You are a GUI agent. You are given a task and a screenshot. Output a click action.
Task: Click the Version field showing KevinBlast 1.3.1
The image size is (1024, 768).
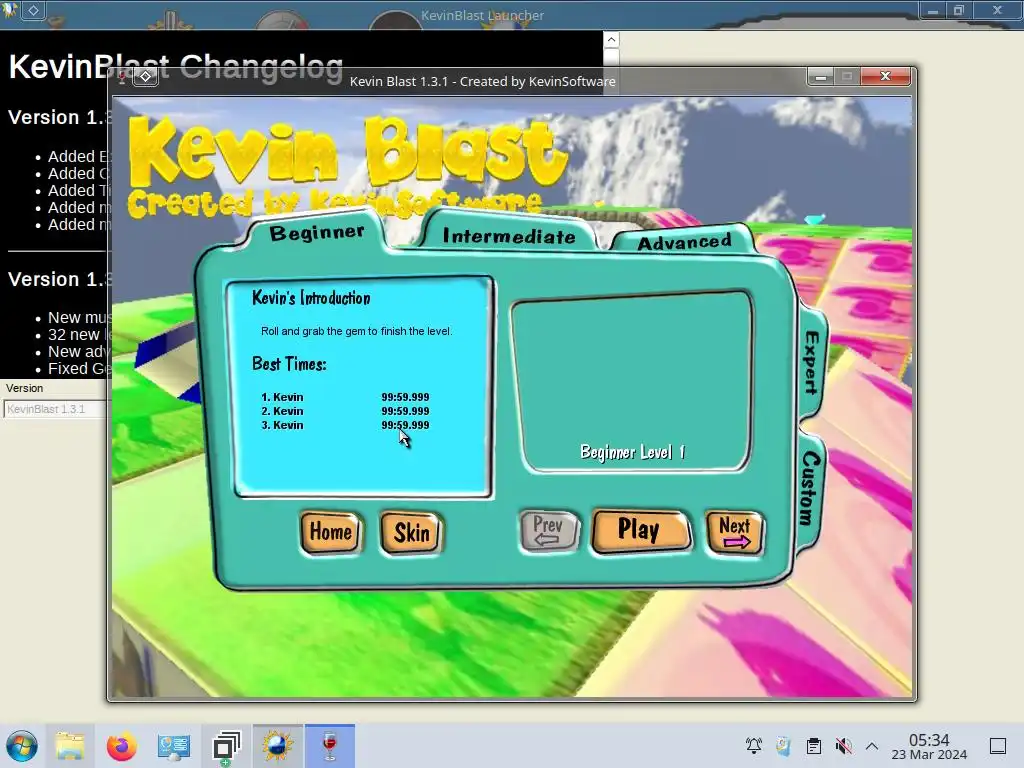tap(55, 409)
